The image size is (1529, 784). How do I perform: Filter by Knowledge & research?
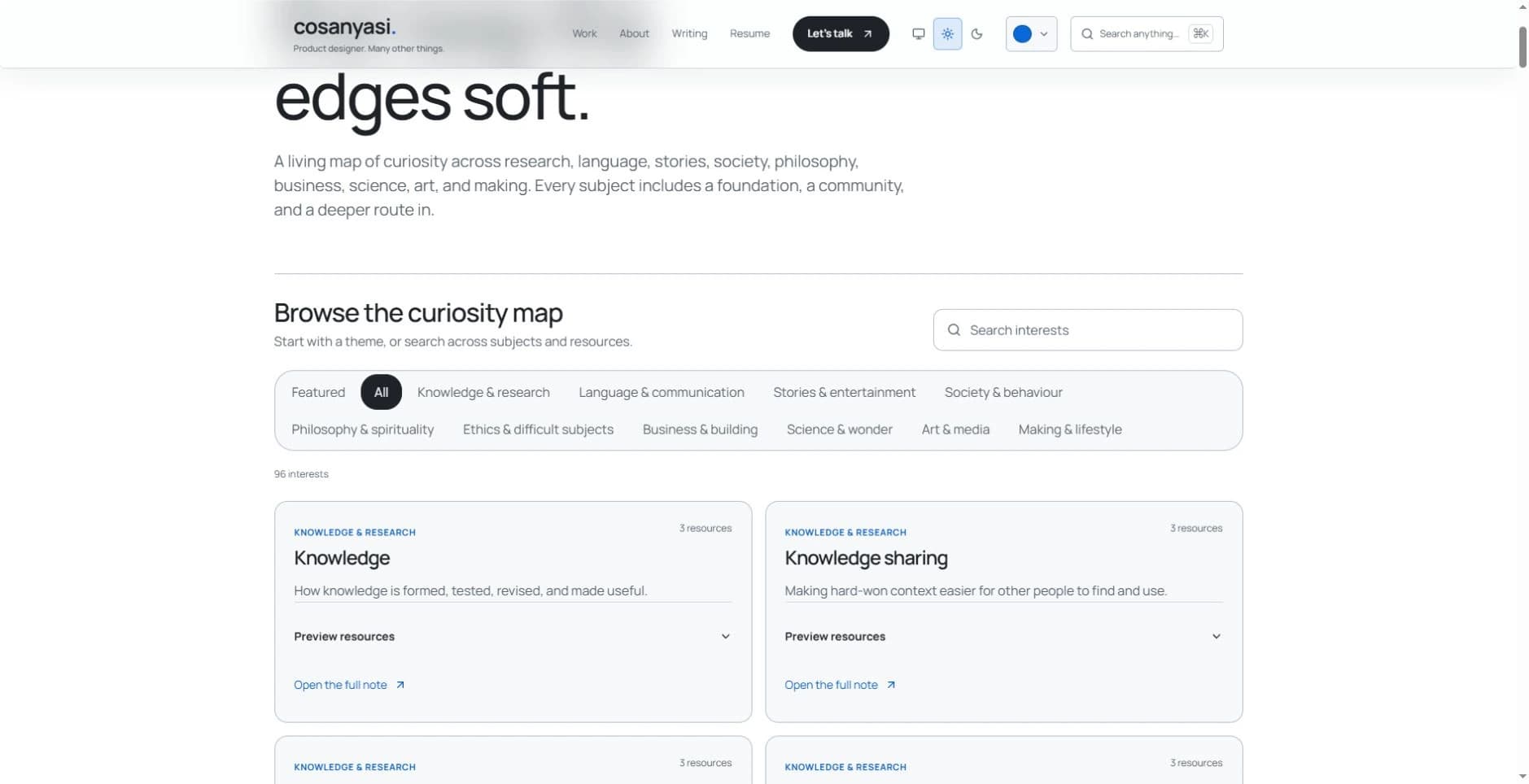pos(483,392)
